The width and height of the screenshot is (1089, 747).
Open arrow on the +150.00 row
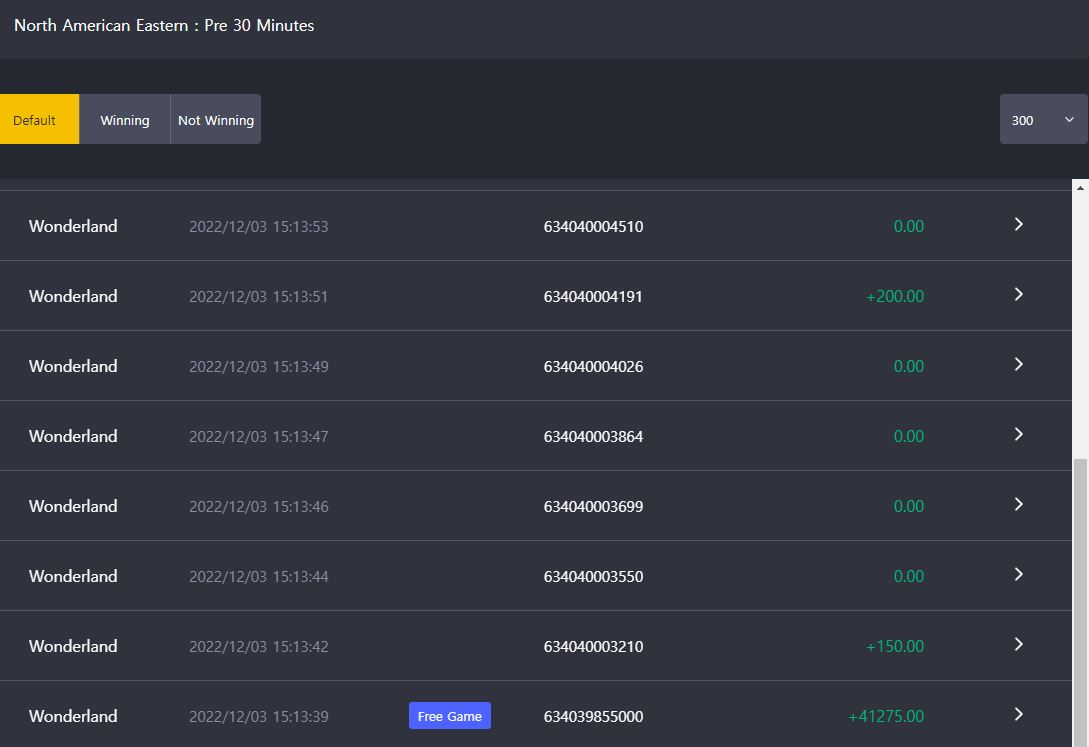coord(1018,645)
